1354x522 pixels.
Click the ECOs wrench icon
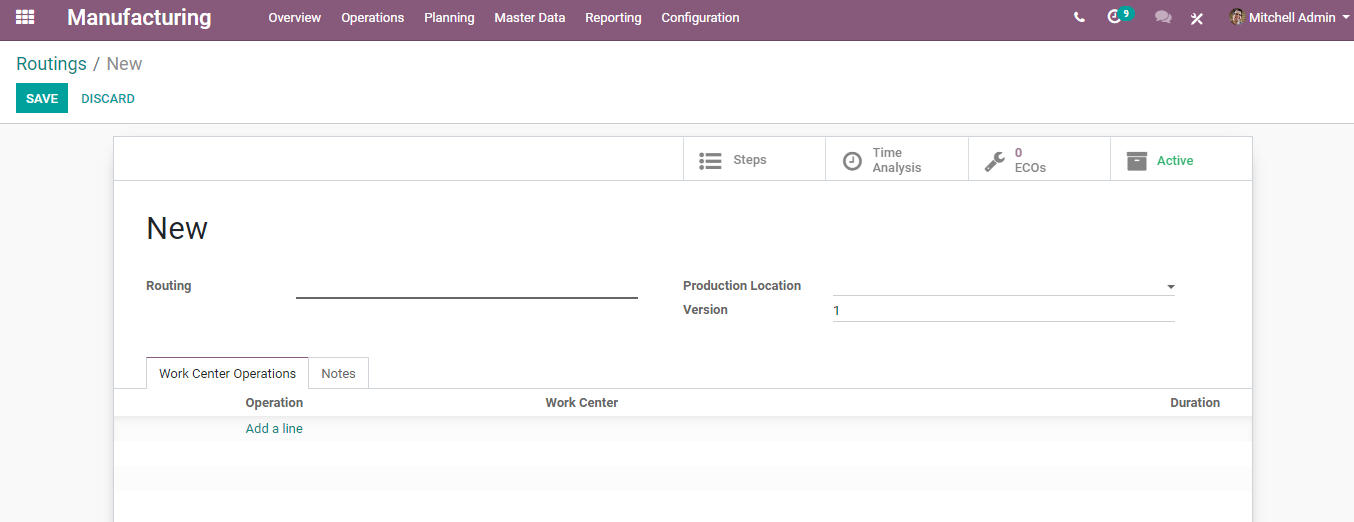tap(994, 160)
